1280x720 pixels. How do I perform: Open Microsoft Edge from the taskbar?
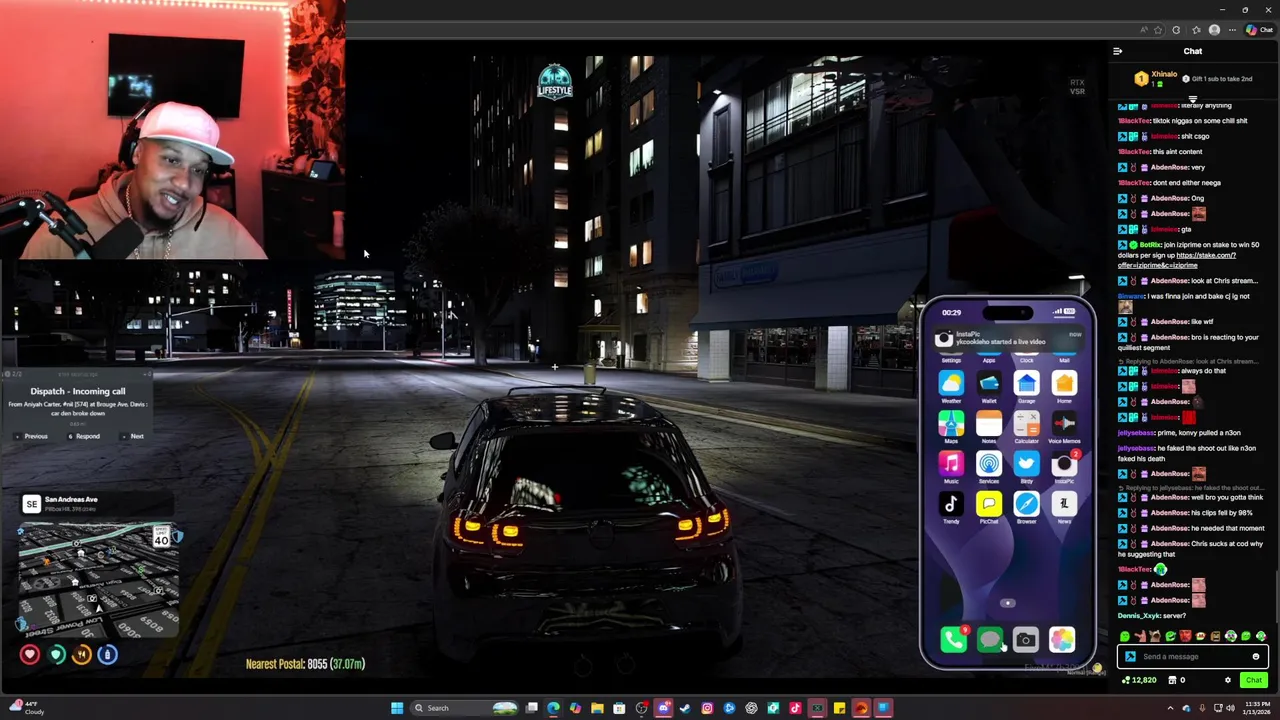[553, 708]
